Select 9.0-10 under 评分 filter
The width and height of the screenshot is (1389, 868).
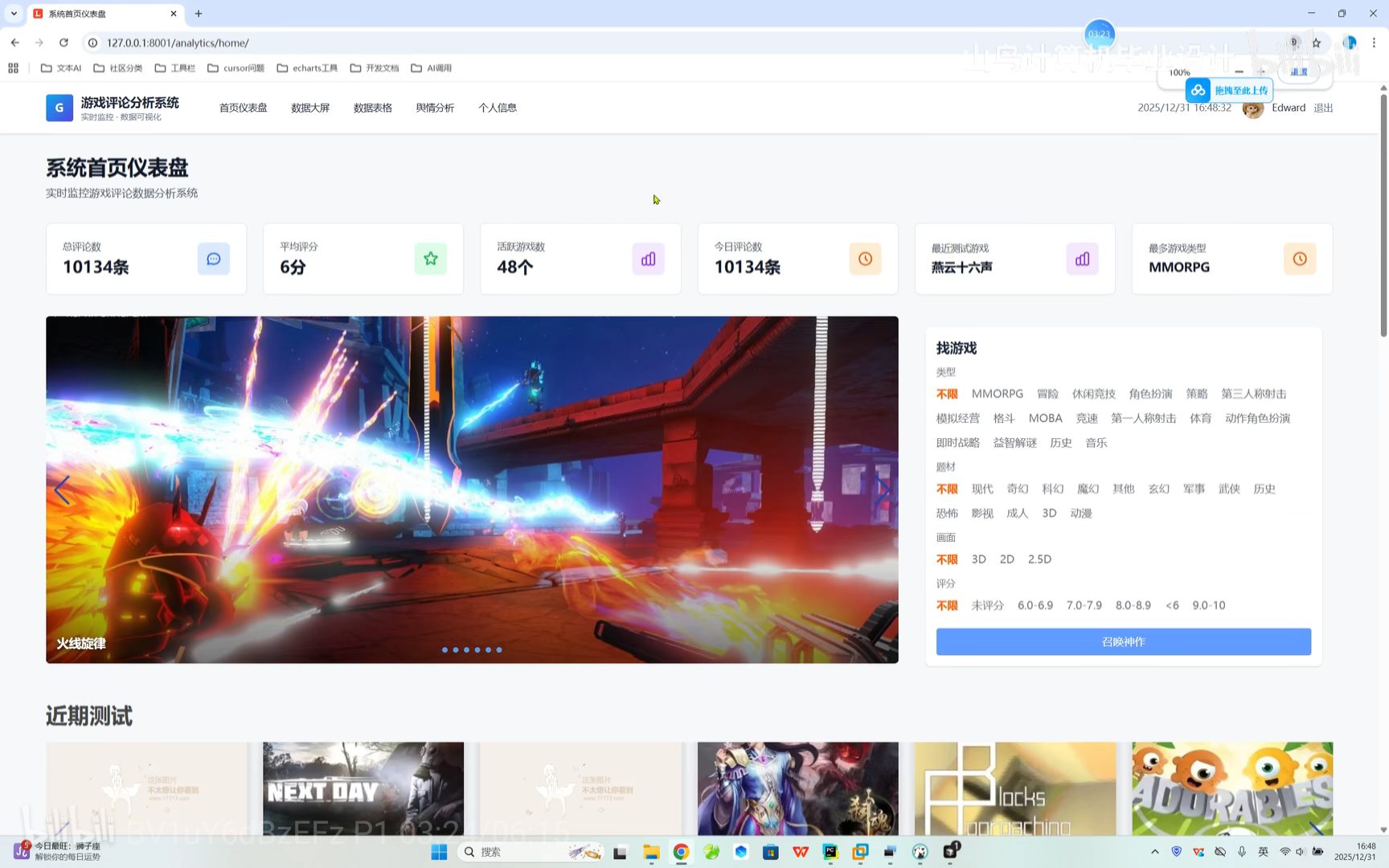click(1207, 605)
